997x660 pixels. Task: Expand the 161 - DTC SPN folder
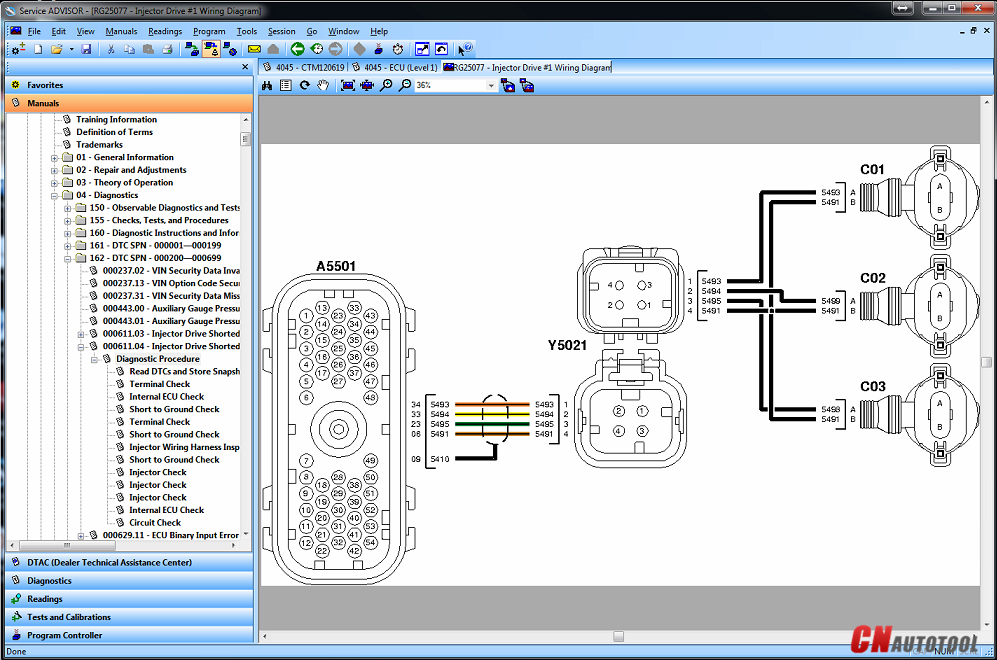pos(67,246)
